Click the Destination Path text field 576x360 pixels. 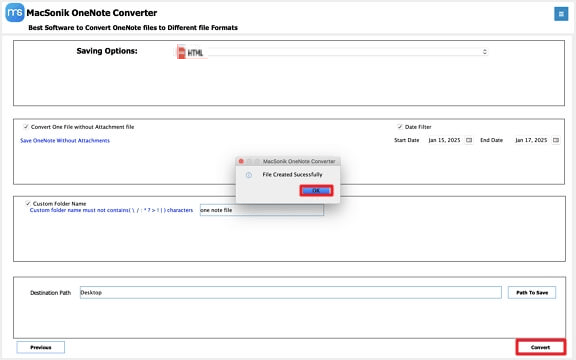291,292
